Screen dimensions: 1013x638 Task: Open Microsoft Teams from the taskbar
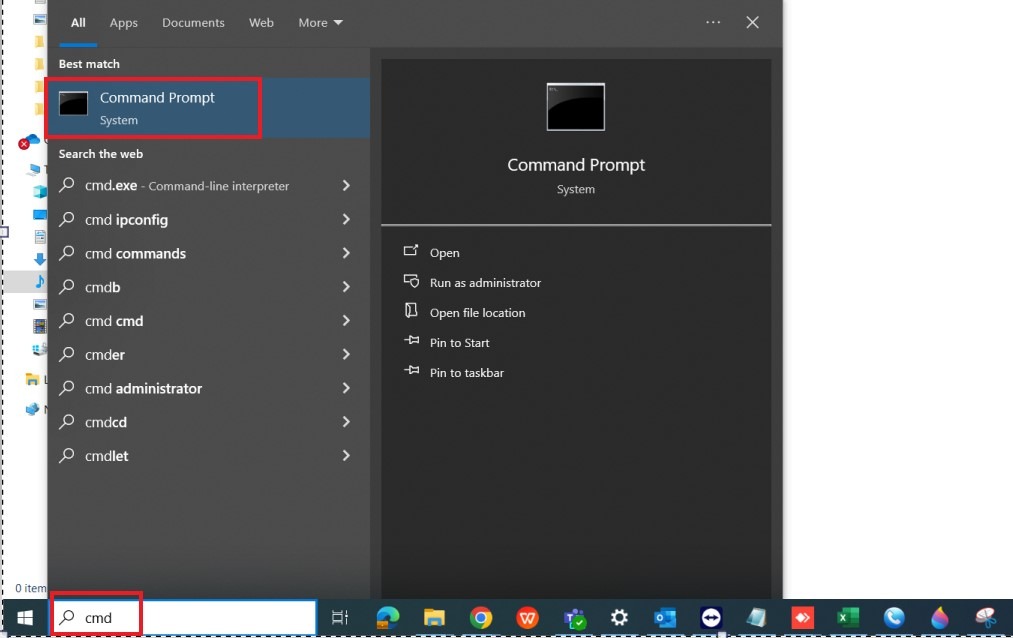pyautogui.click(x=575, y=618)
